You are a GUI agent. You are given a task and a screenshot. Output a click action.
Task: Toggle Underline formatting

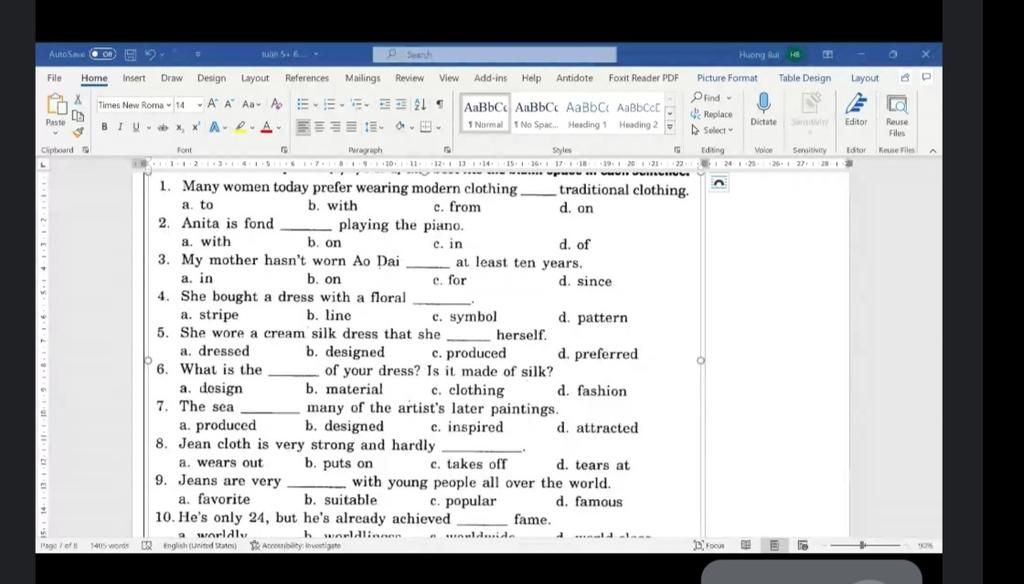[x=136, y=127]
